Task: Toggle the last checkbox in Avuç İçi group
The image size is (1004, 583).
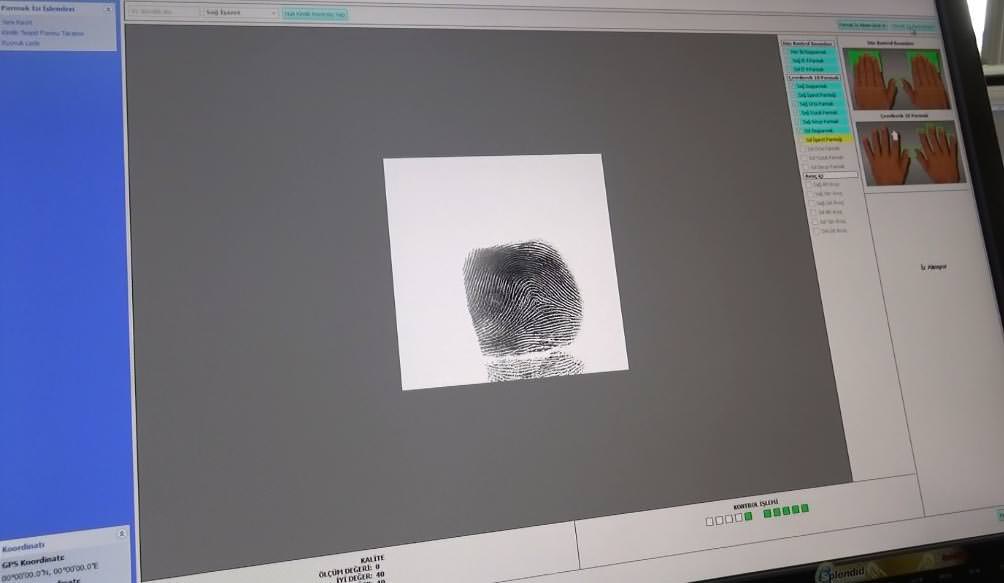Action: pos(816,231)
